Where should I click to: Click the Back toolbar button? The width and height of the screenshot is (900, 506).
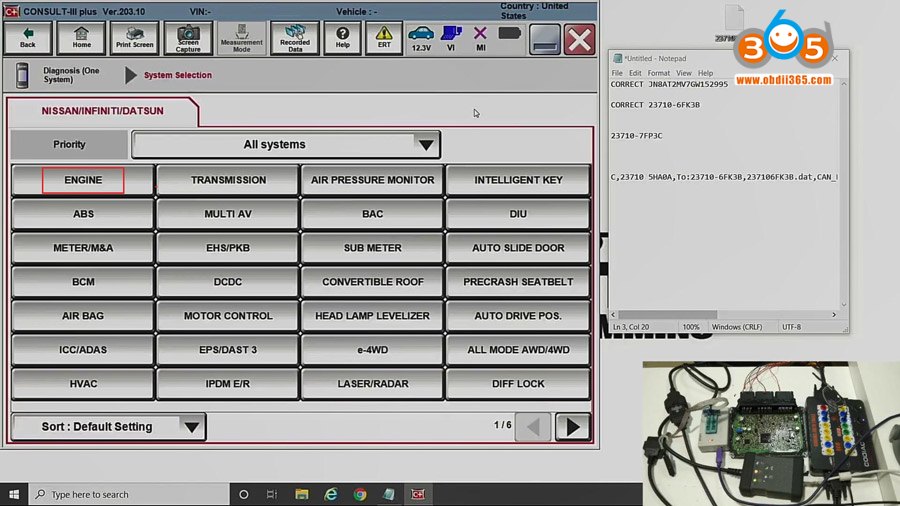(x=28, y=38)
